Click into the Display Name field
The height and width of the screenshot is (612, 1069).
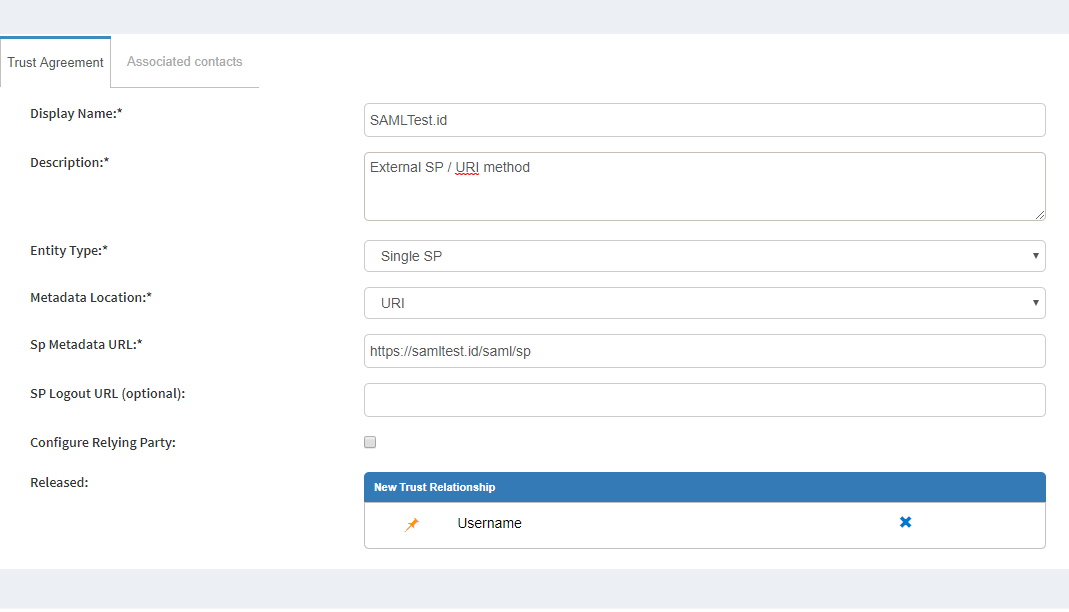pyautogui.click(x=704, y=120)
